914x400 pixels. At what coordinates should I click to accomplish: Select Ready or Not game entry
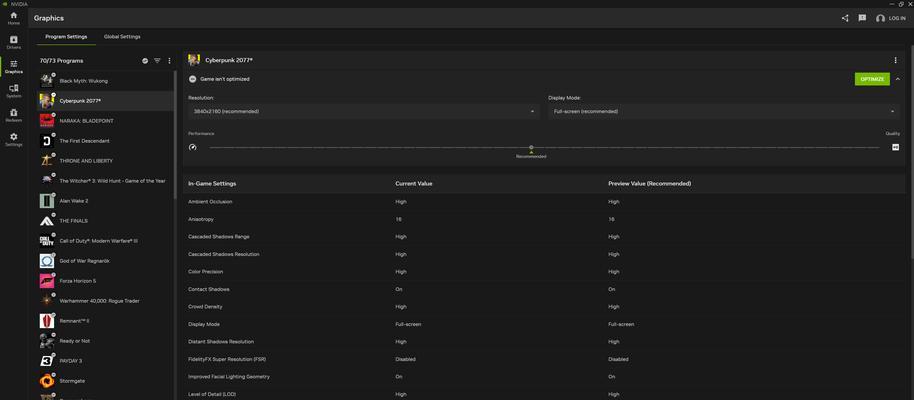[x=106, y=341]
